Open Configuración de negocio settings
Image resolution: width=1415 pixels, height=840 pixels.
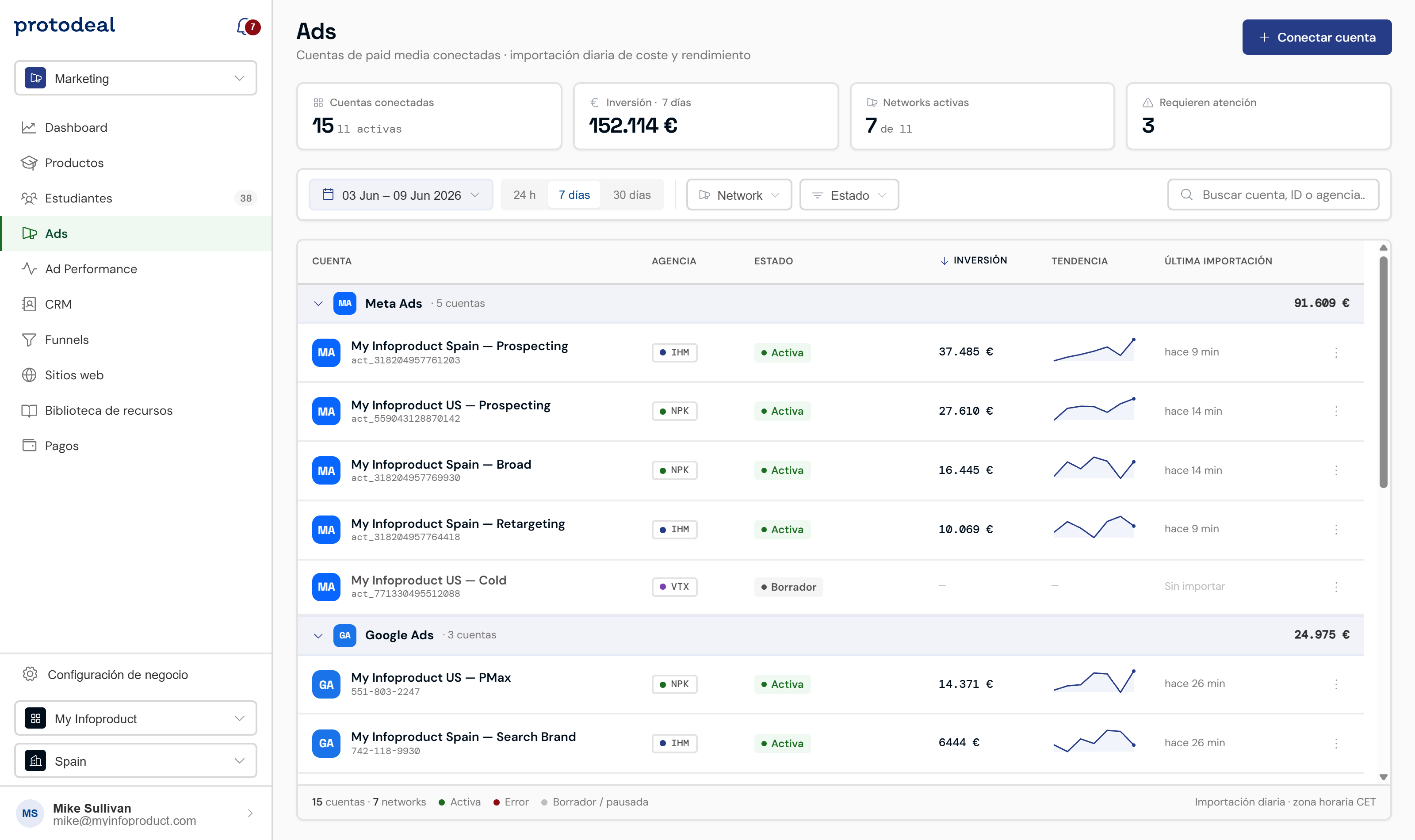(136, 674)
